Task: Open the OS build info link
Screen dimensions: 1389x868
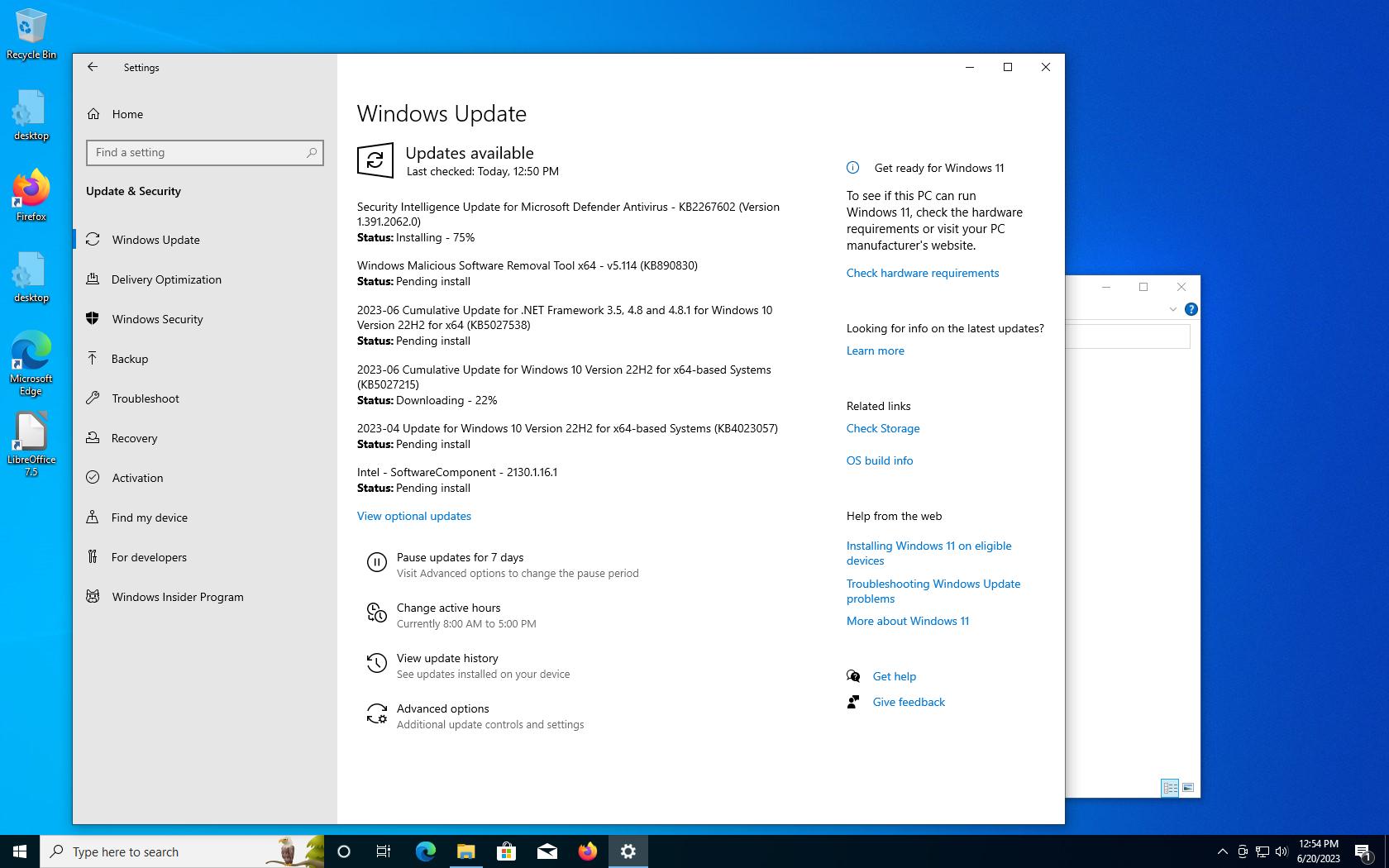Action: pyautogui.click(x=879, y=460)
